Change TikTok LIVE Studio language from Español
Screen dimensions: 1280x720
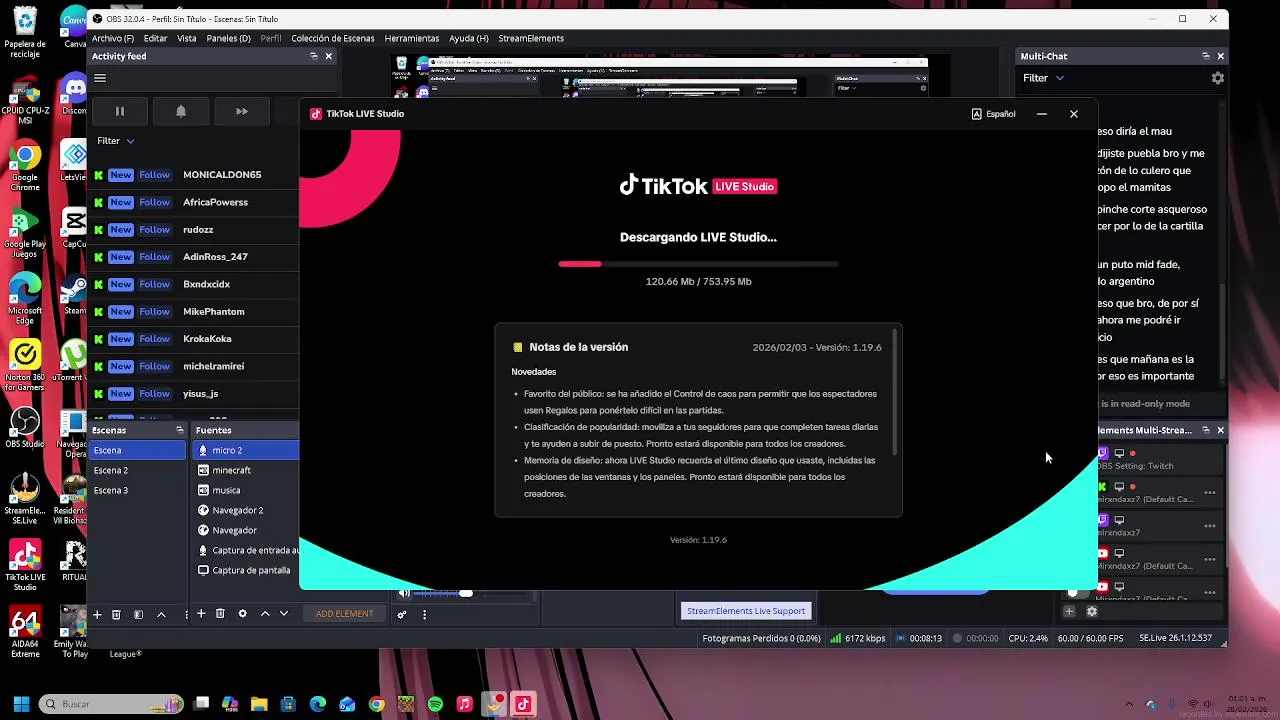click(994, 114)
